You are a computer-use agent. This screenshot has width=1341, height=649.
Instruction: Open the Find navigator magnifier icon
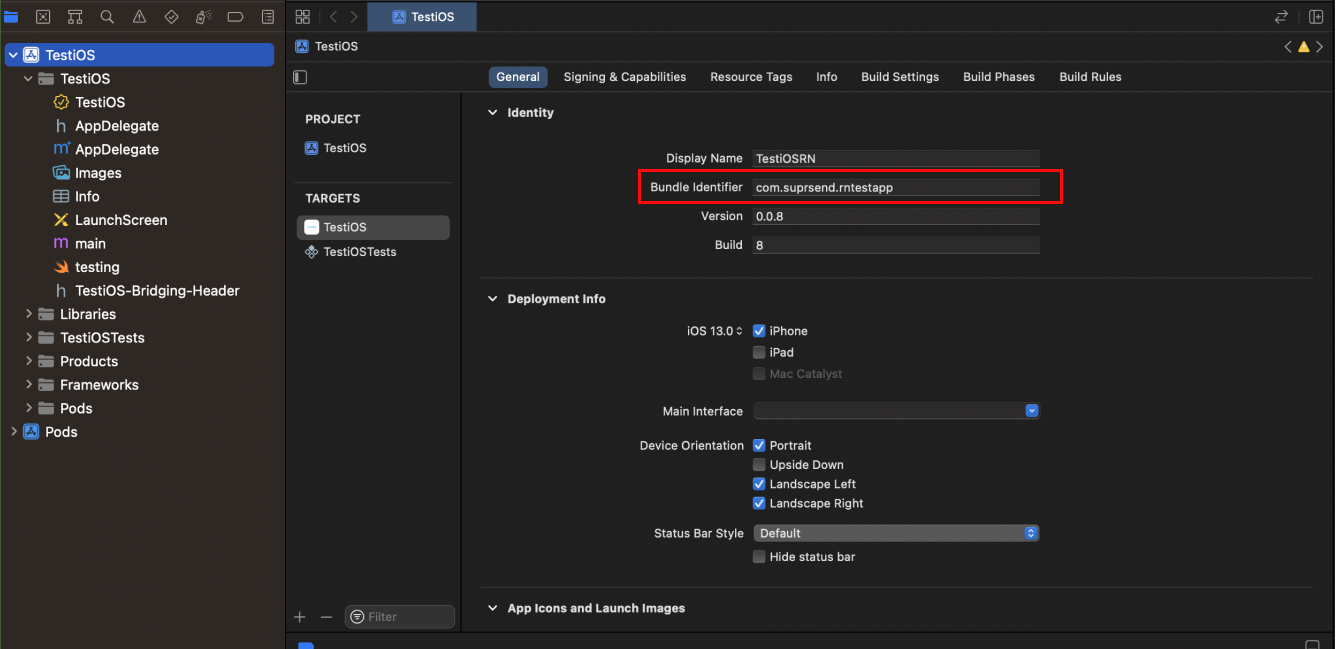click(107, 17)
